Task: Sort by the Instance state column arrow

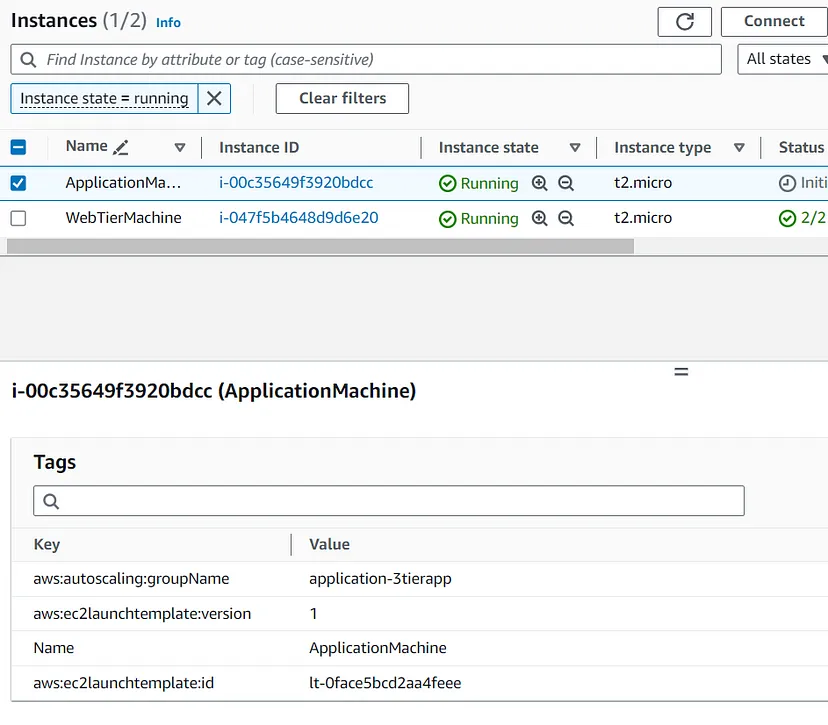Action: click(575, 147)
